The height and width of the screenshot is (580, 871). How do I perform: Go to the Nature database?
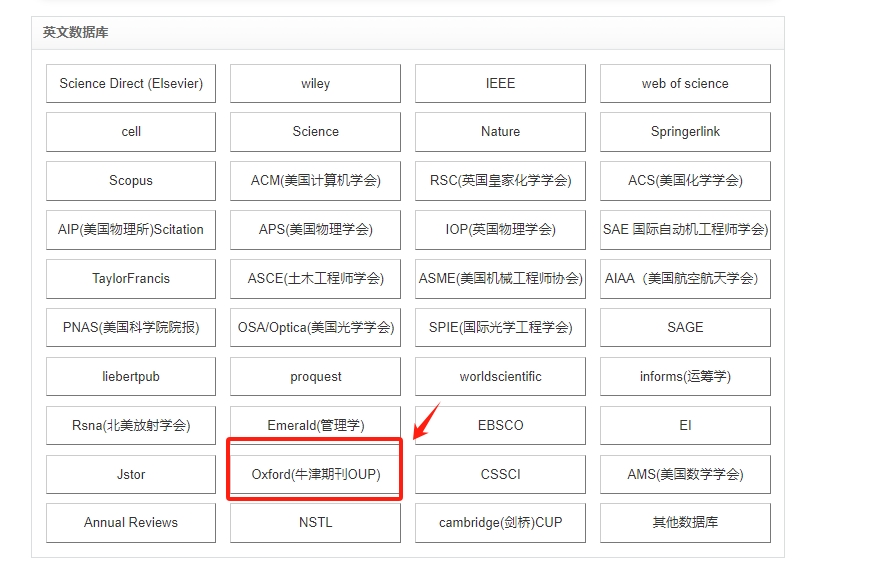[x=500, y=132]
